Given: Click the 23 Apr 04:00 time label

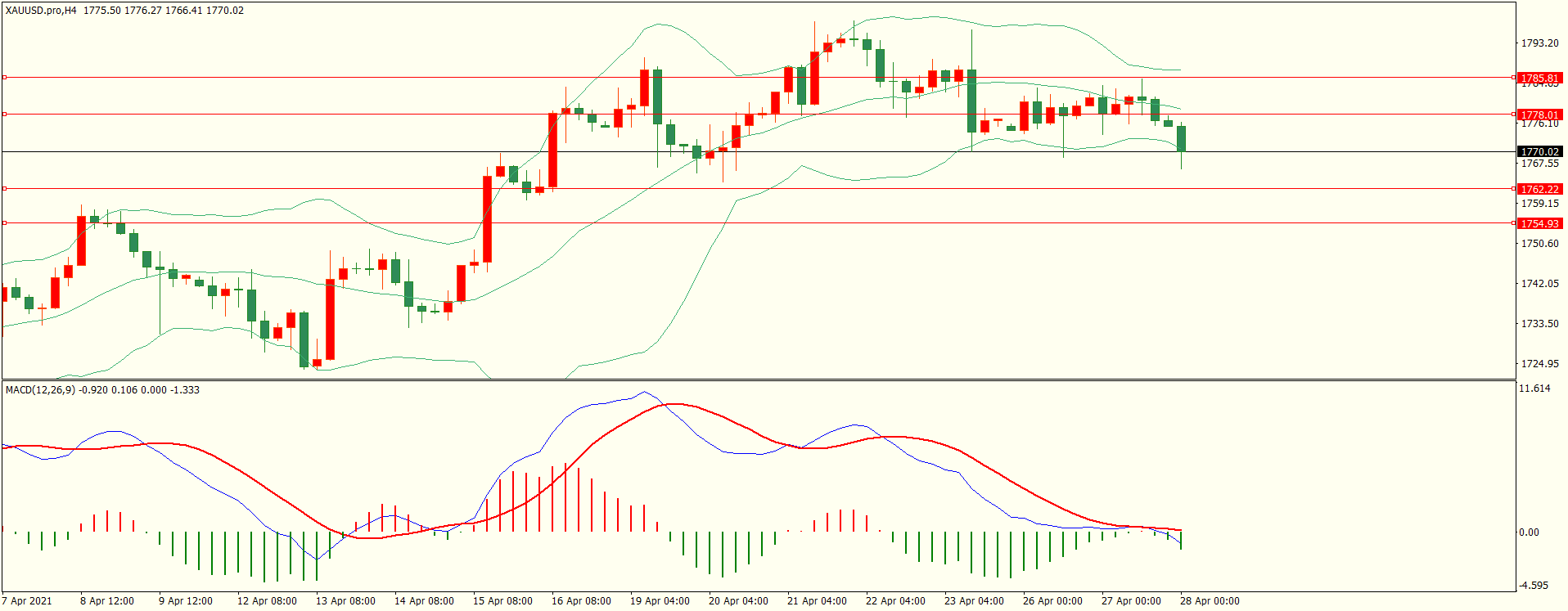Looking at the screenshot, I should click(x=974, y=601).
